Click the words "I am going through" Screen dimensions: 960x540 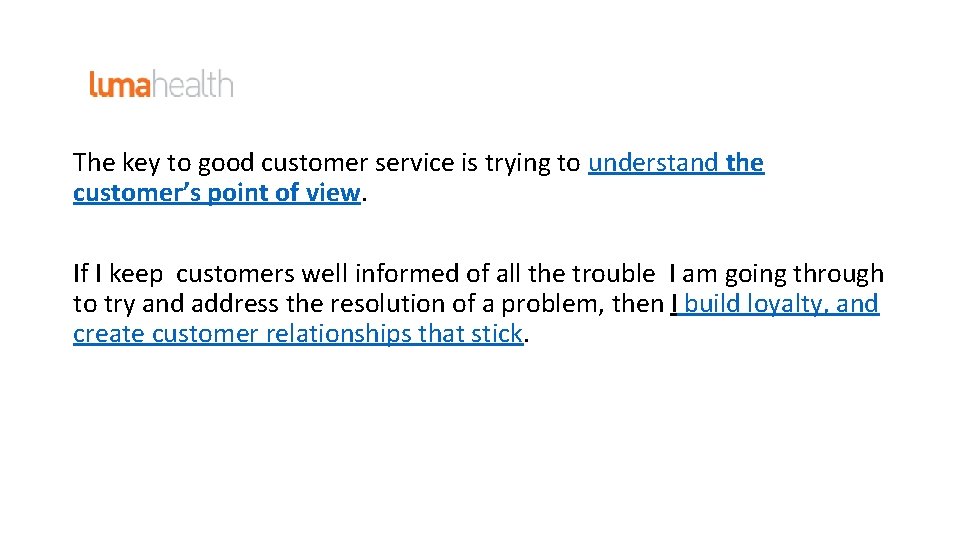coord(776,274)
